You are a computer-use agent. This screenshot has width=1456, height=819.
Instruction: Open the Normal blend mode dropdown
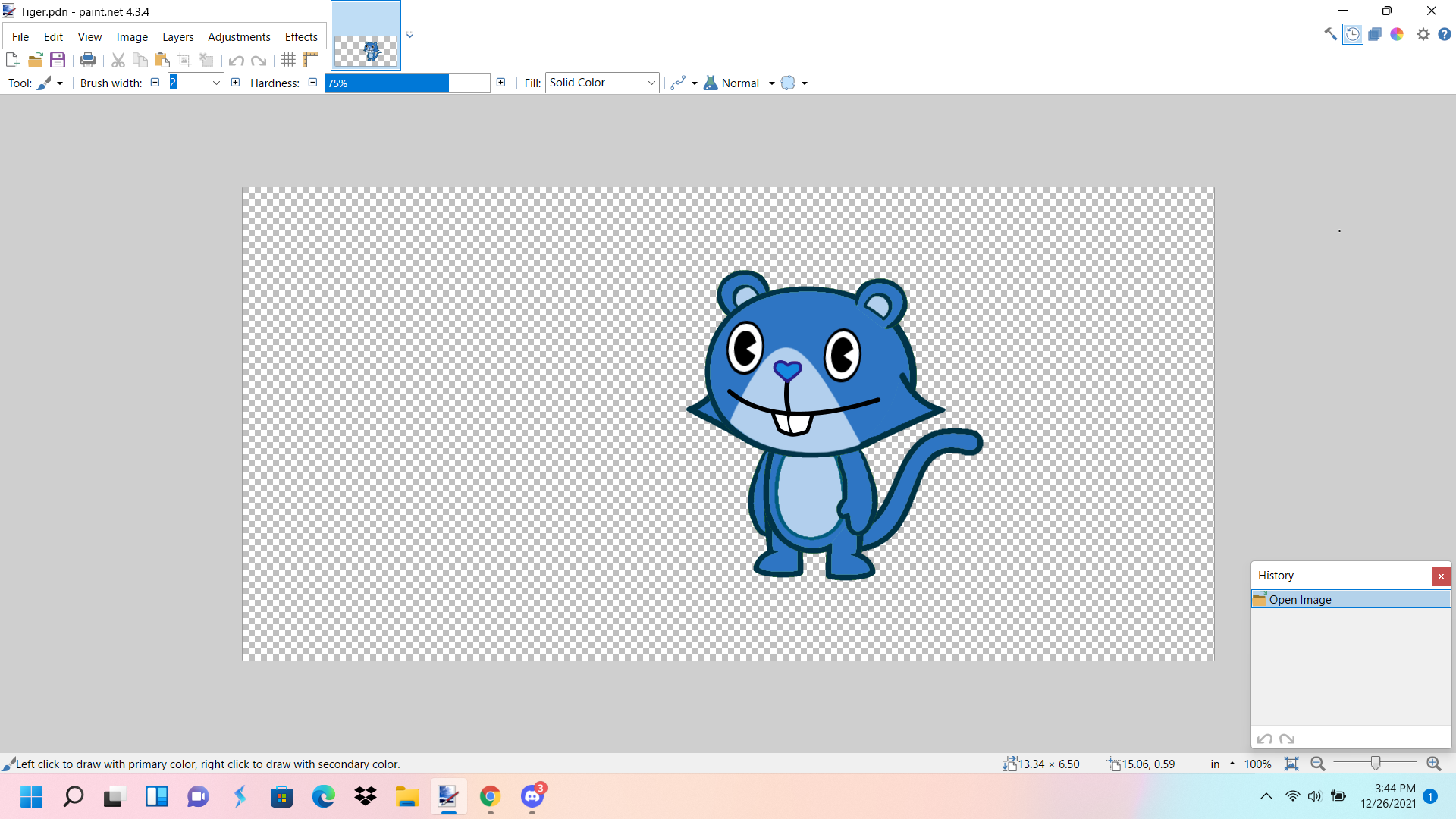(x=739, y=83)
